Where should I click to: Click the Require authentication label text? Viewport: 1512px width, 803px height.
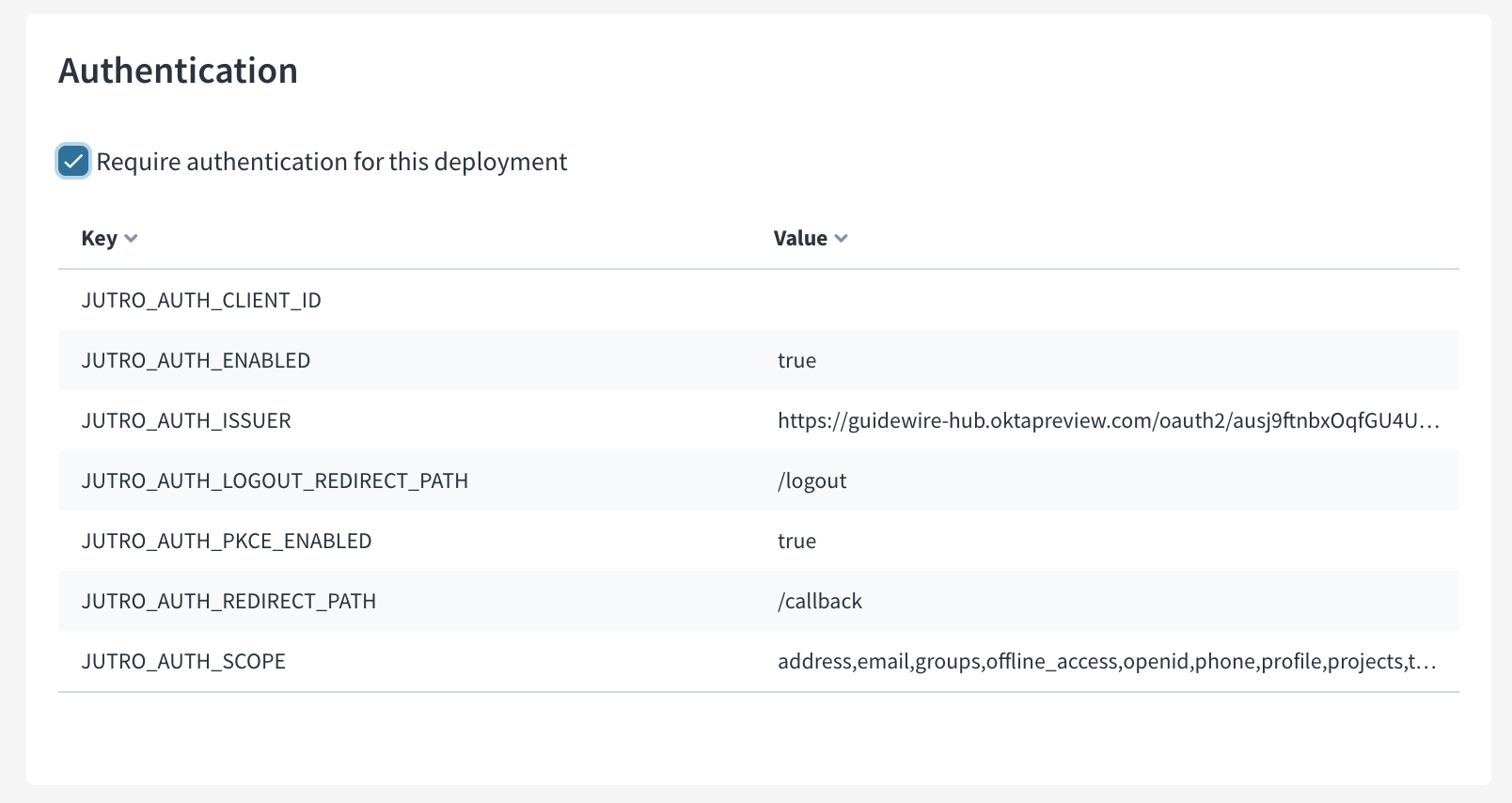332,162
